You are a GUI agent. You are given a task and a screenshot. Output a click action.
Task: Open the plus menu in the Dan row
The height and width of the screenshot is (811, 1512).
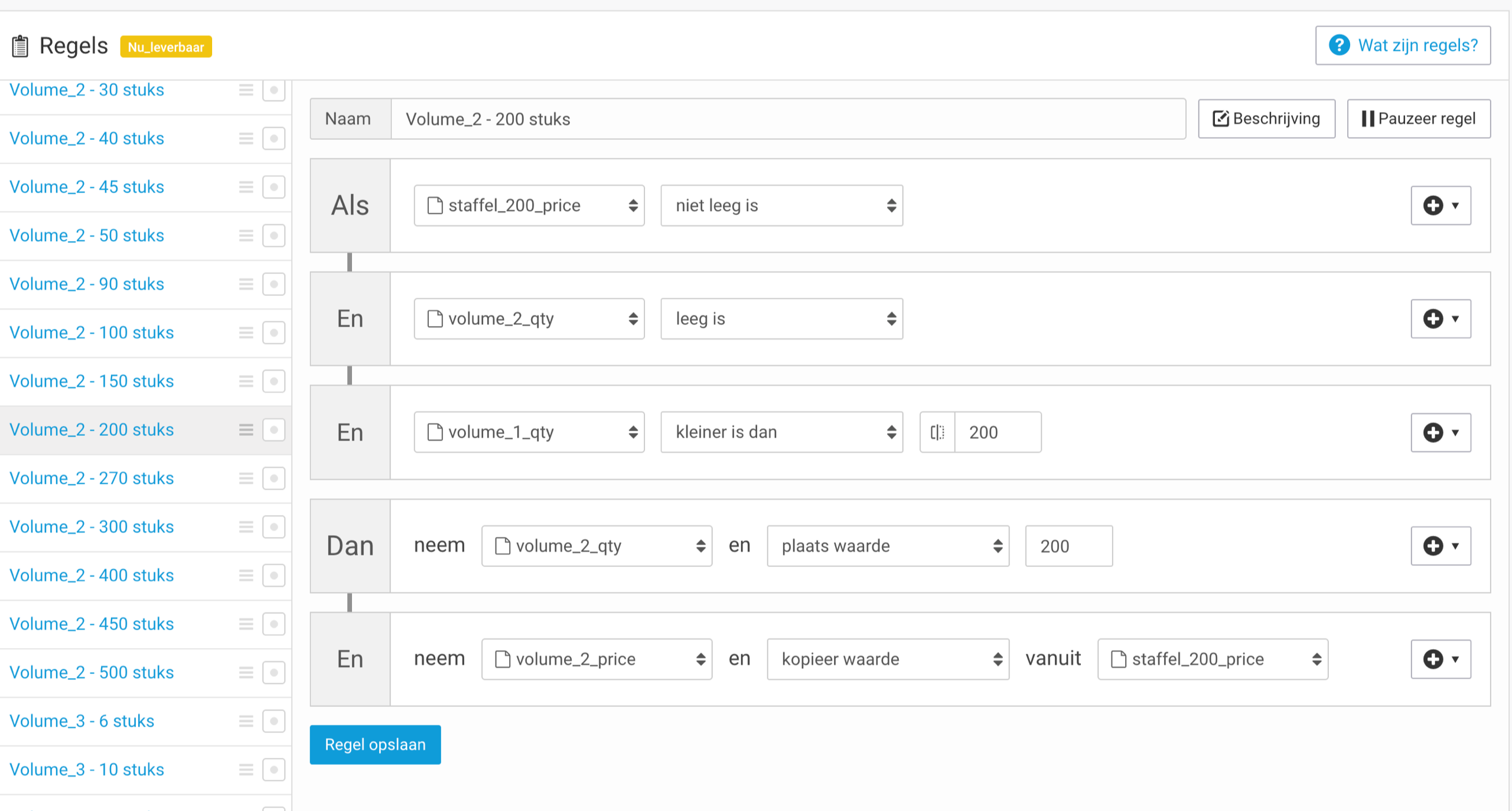[1441, 546]
